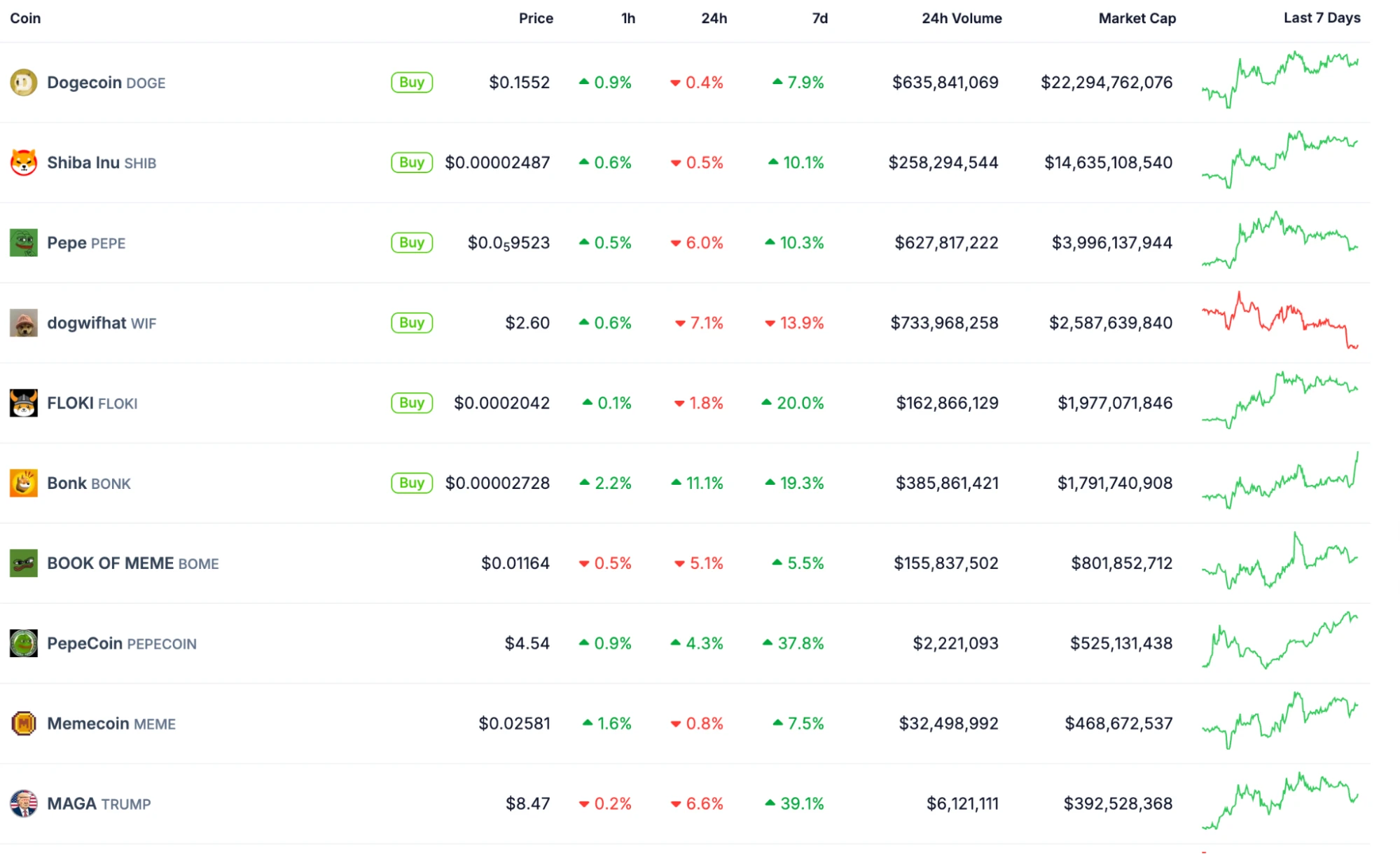
Task: Click the Dogecoin logo icon
Action: point(23,83)
